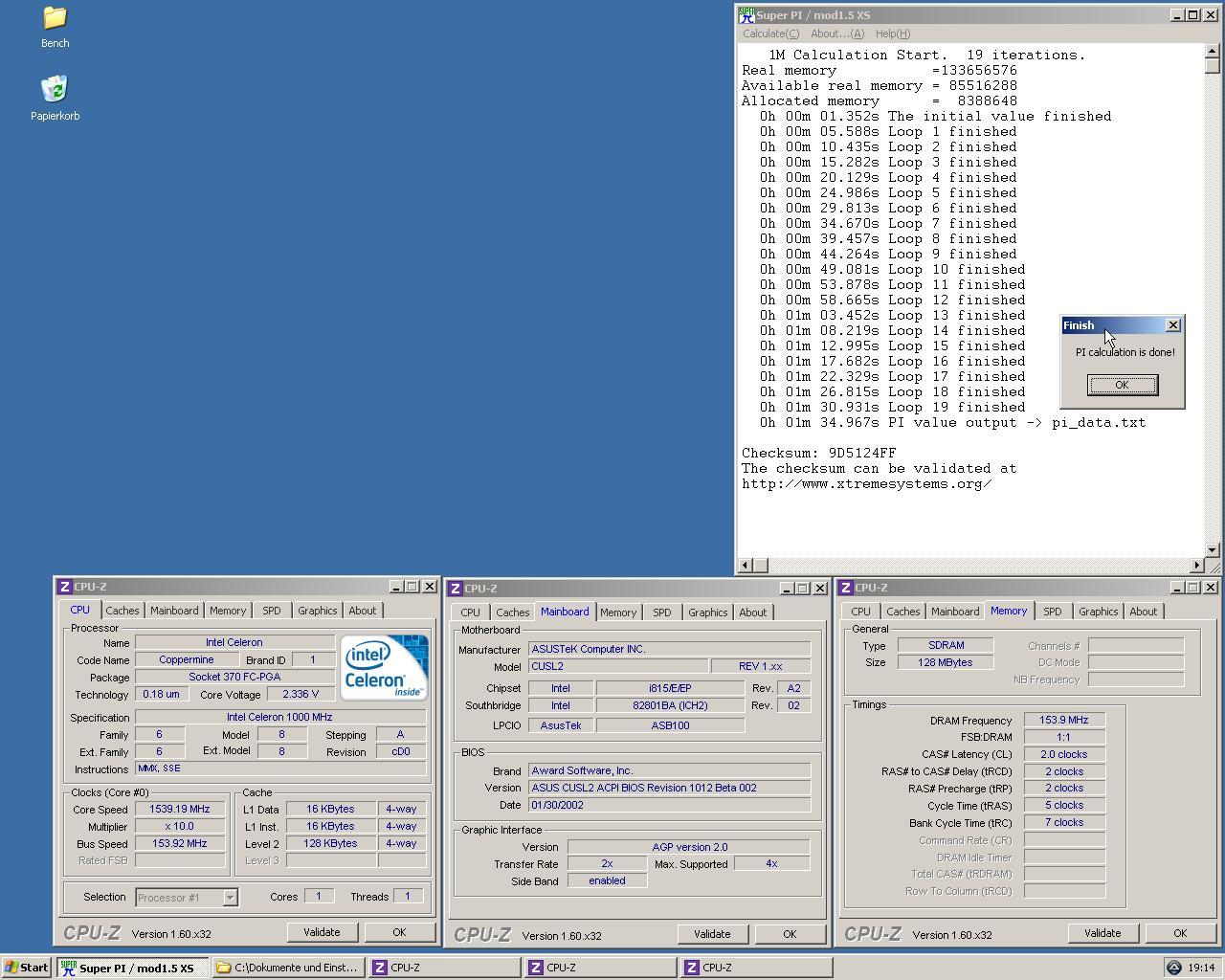The height and width of the screenshot is (980, 1225).
Task: Open About tab in left CPU-Z window
Action: point(362,611)
